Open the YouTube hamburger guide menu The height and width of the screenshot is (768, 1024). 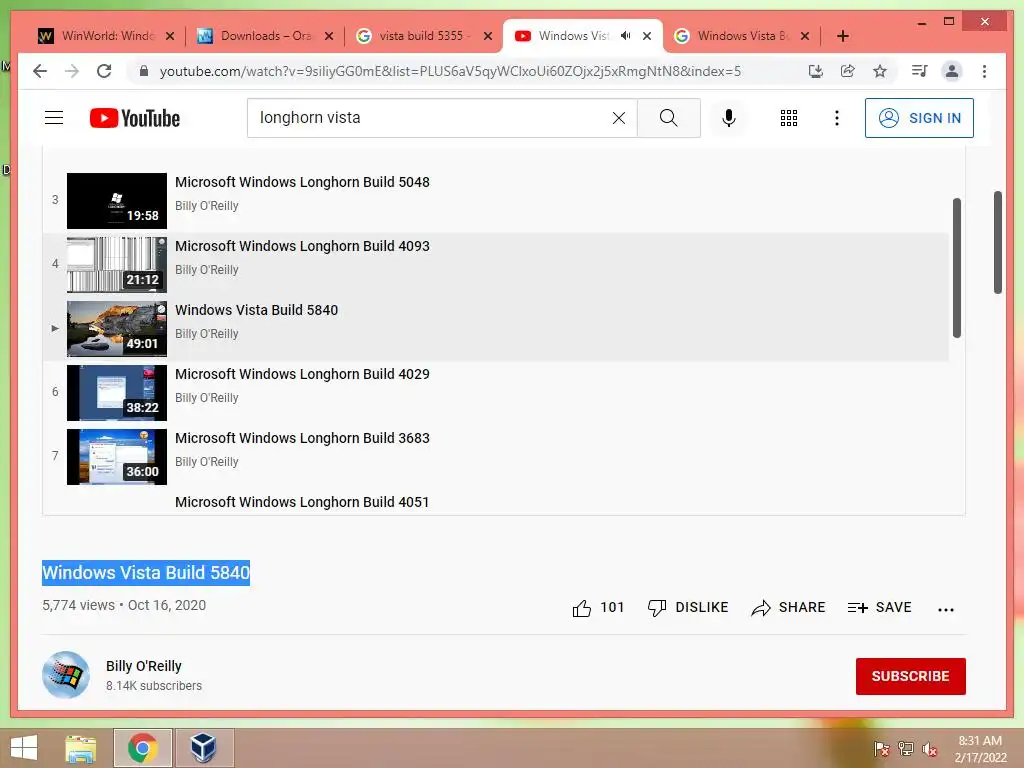tap(54, 118)
